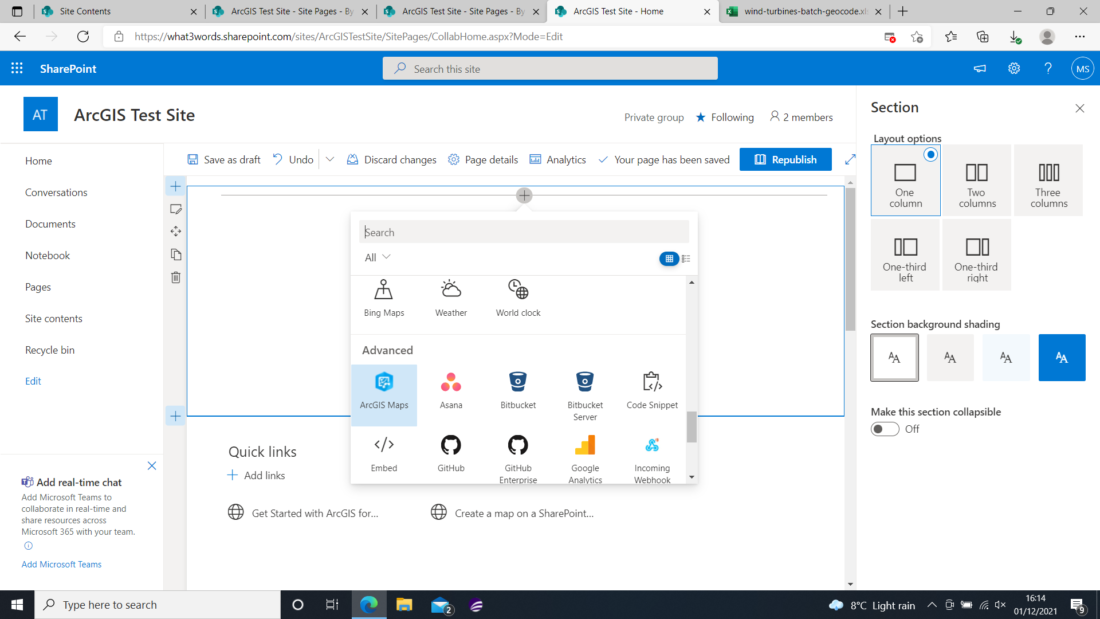
Task: Click Save as draft
Action: coord(224,159)
